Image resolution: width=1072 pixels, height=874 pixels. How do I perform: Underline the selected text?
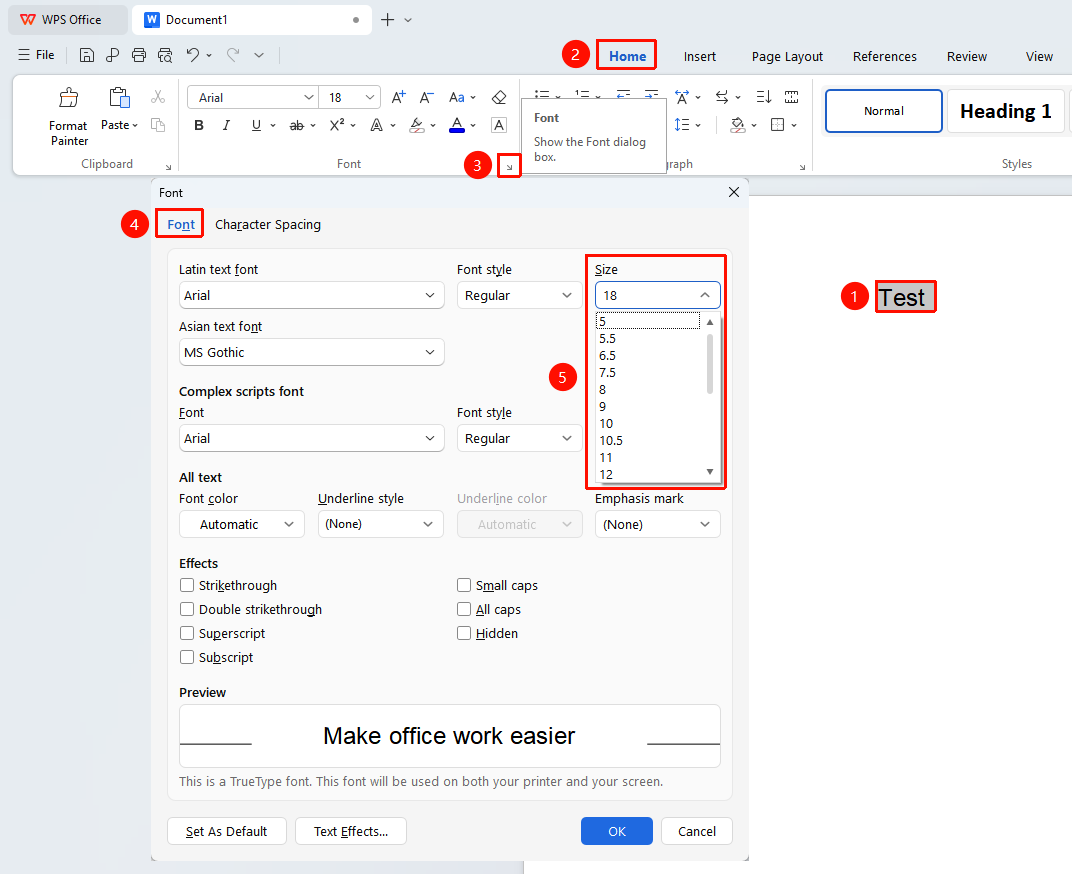tap(256, 125)
